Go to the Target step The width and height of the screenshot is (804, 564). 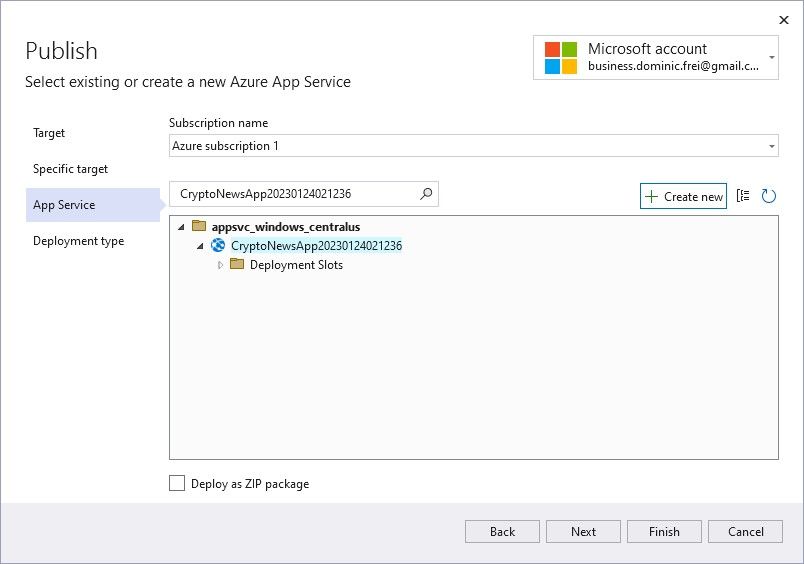49,133
